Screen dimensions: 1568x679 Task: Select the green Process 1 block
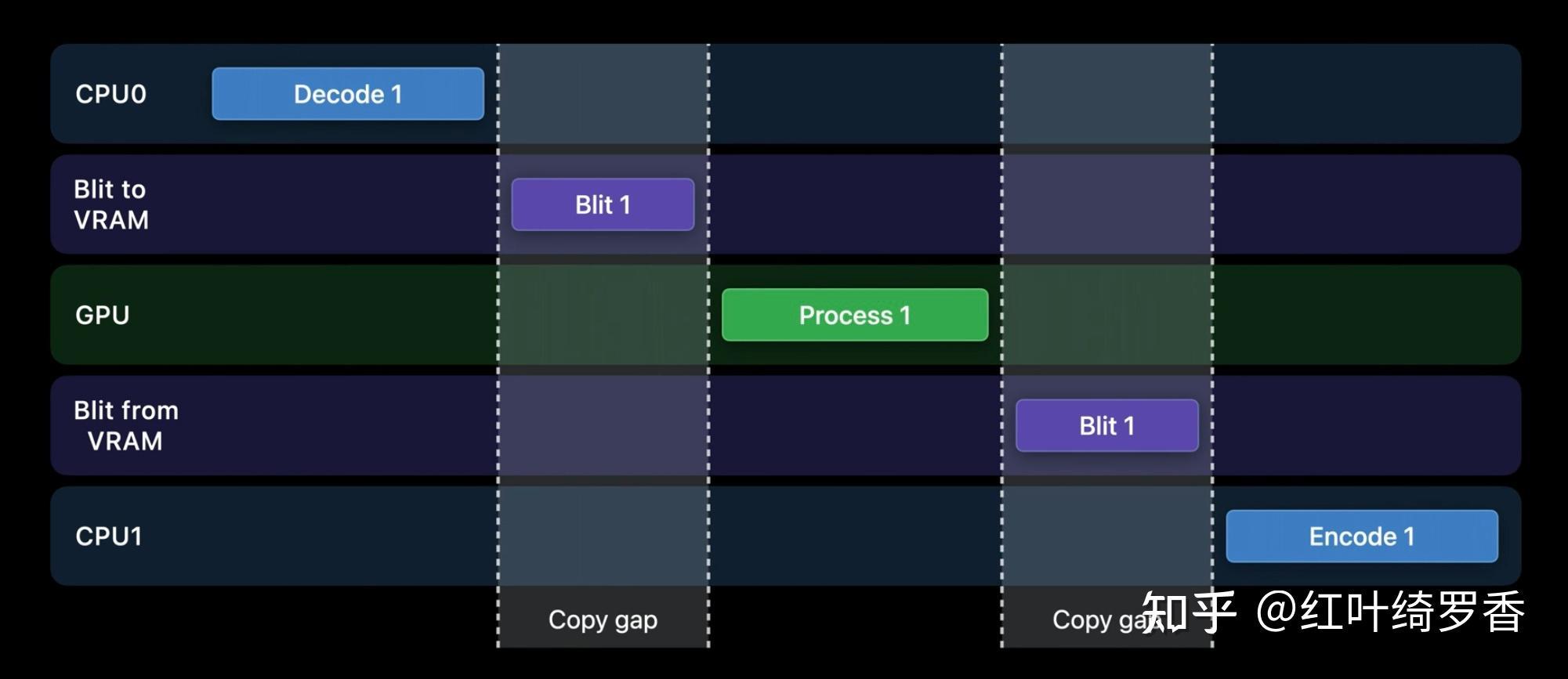pos(854,315)
